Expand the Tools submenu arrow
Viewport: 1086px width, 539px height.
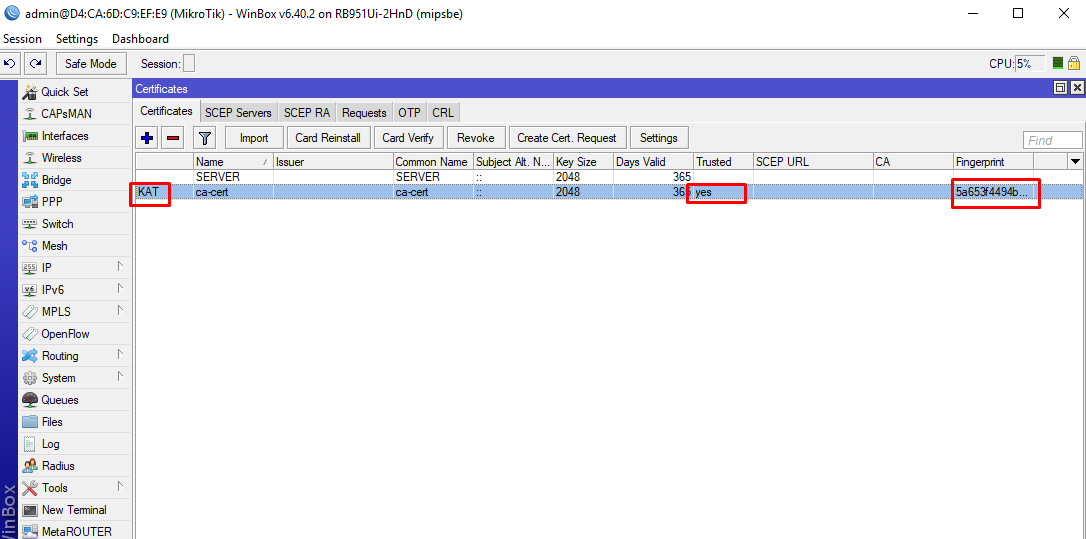(120, 486)
